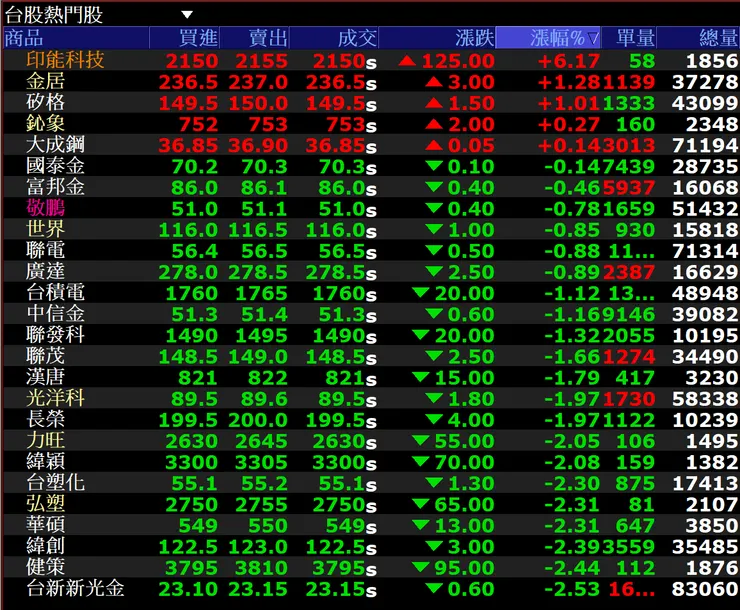Sort by the 買進 column header
The width and height of the screenshot is (740, 610).
pos(185,38)
